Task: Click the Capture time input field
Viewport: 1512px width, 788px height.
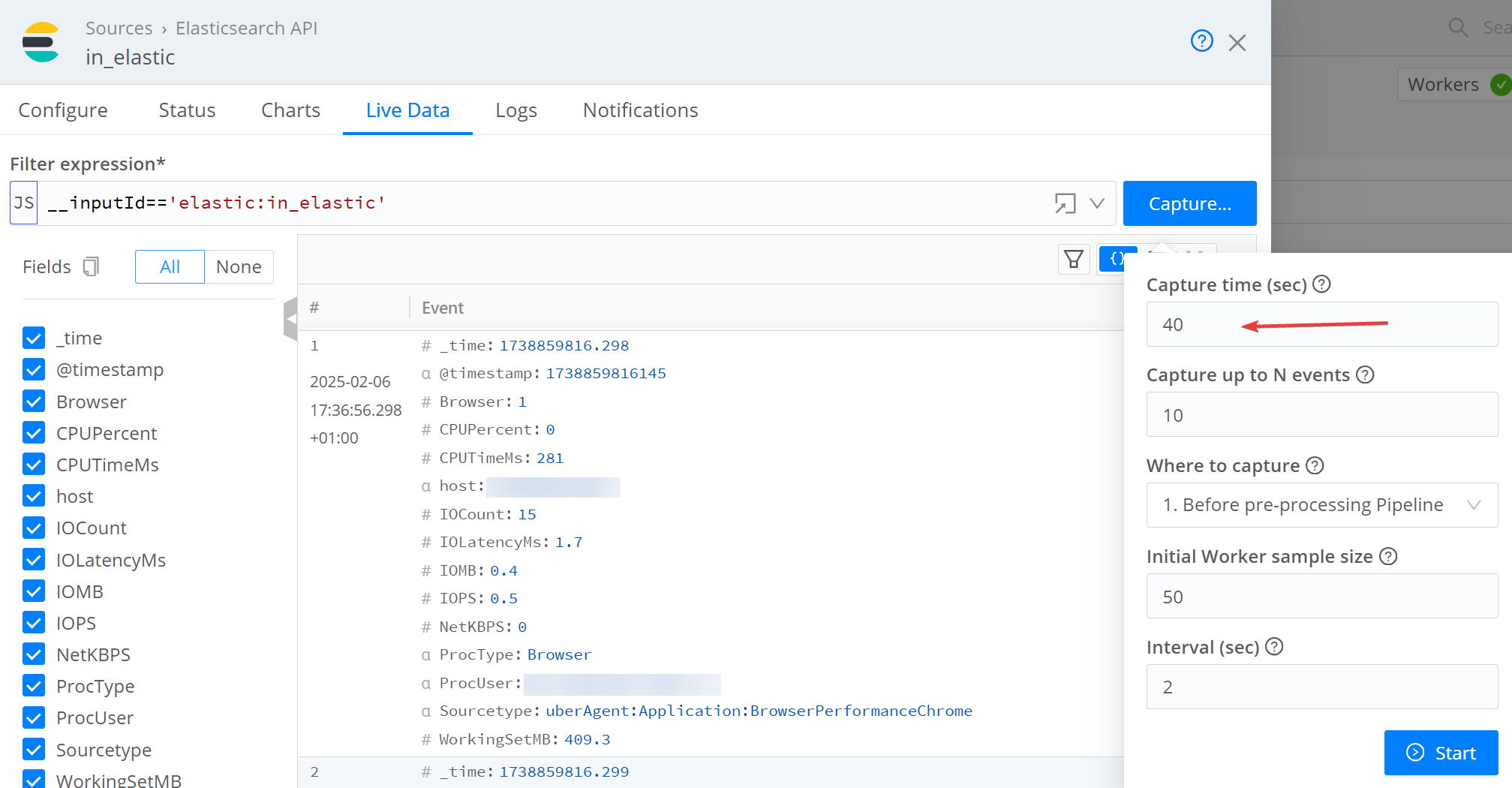Action: tap(1322, 324)
